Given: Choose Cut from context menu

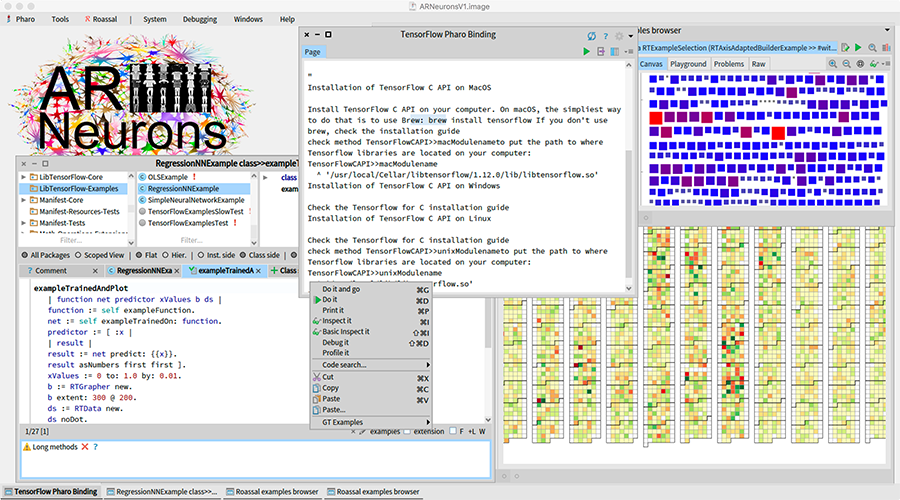Looking at the screenshot, I should pos(371,377).
